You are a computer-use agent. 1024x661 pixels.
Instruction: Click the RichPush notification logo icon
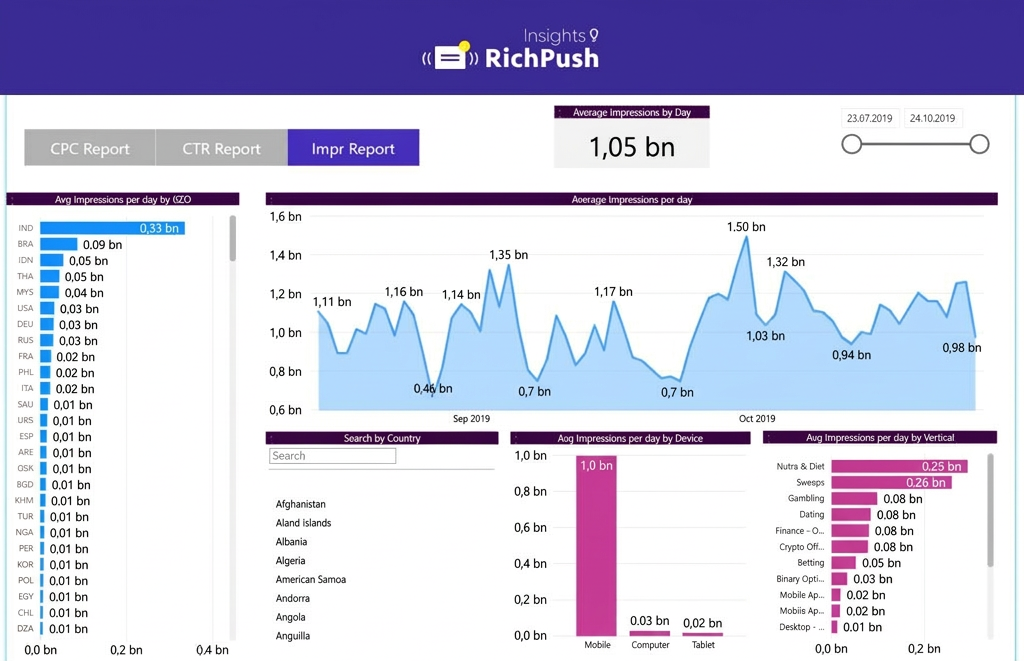click(451, 57)
